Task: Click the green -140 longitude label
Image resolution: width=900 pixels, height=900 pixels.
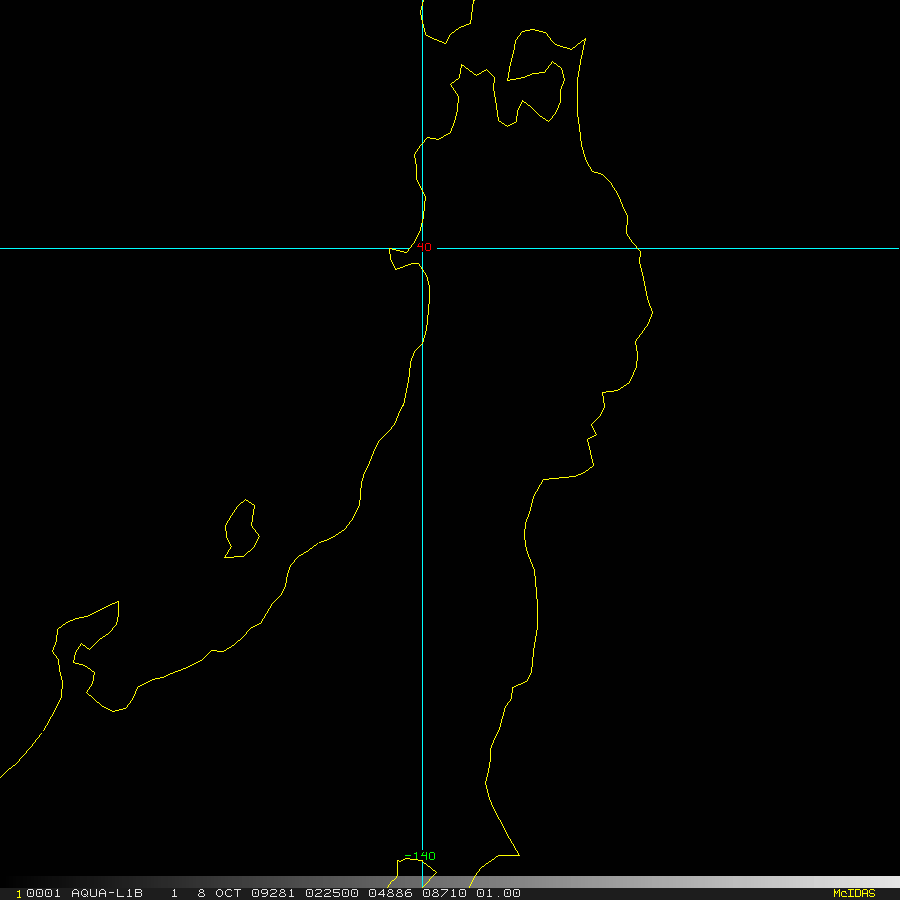Action: 420,856
